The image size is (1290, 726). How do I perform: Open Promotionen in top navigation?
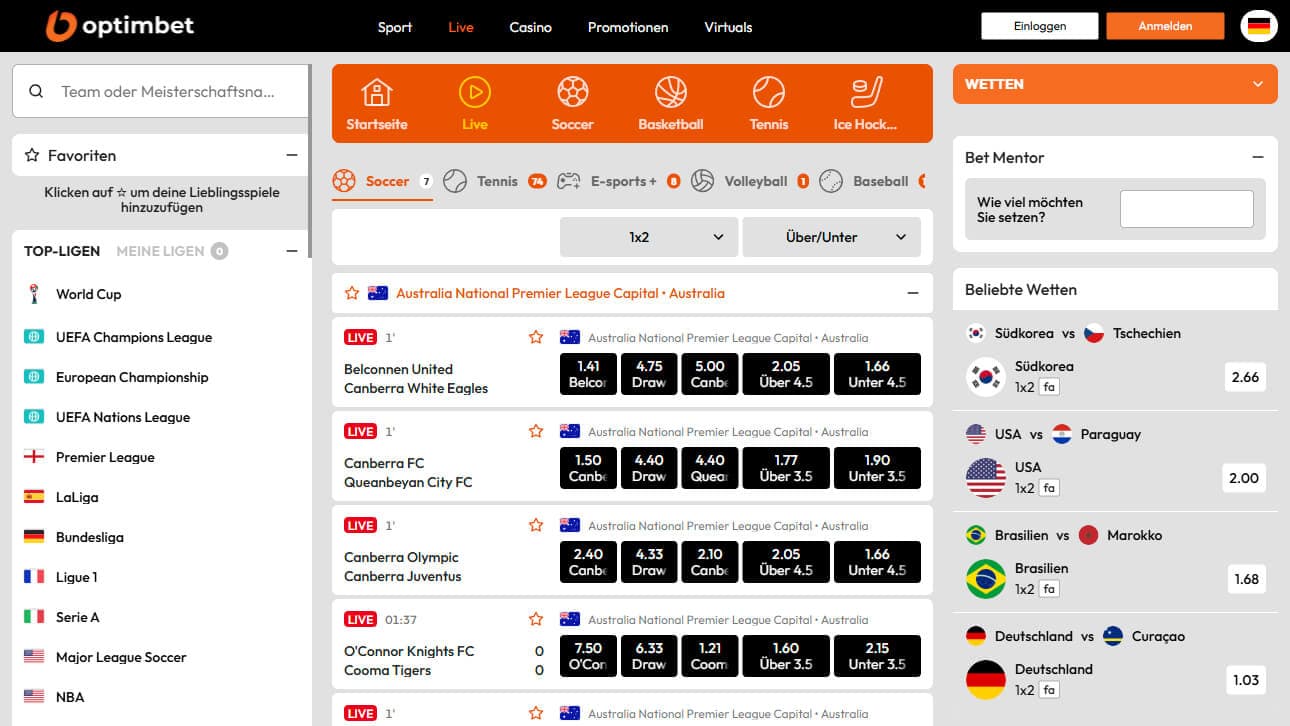(628, 27)
